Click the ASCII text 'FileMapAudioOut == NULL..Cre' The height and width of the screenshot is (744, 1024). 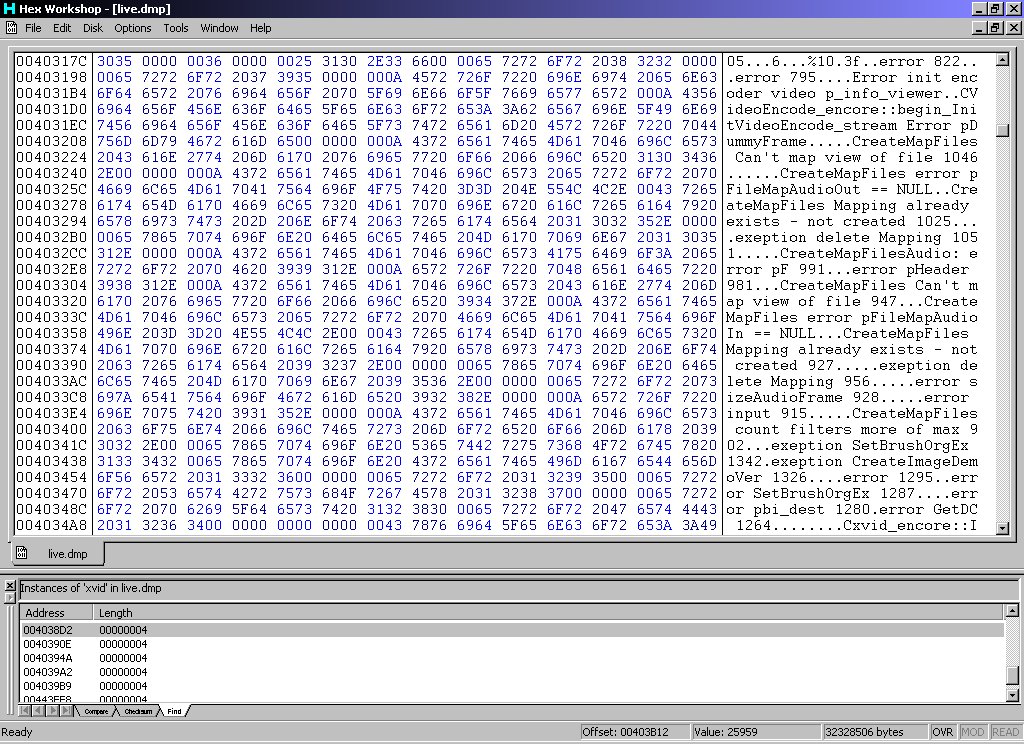[852, 189]
